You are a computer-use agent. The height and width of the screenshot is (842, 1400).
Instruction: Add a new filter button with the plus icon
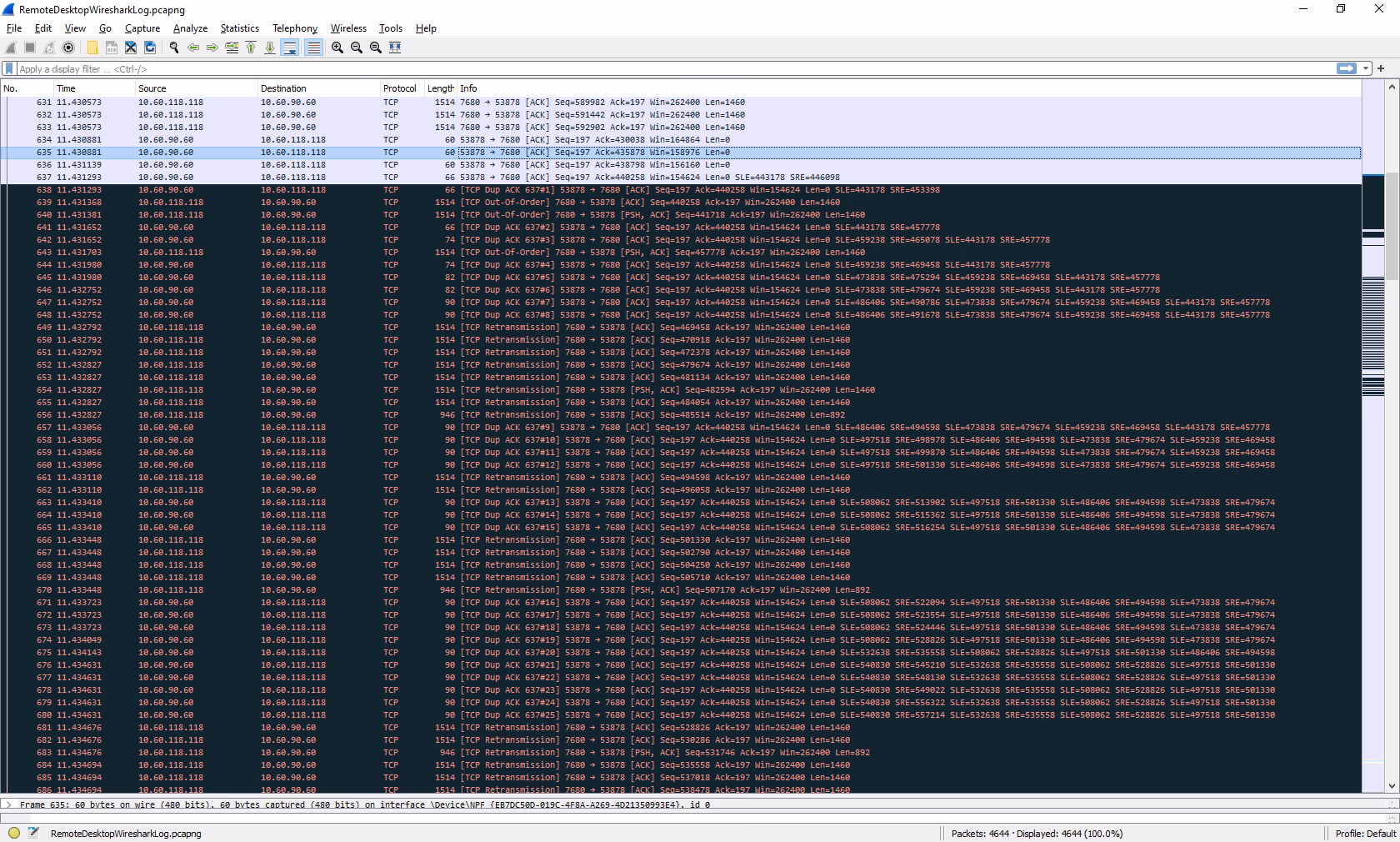[1382, 68]
